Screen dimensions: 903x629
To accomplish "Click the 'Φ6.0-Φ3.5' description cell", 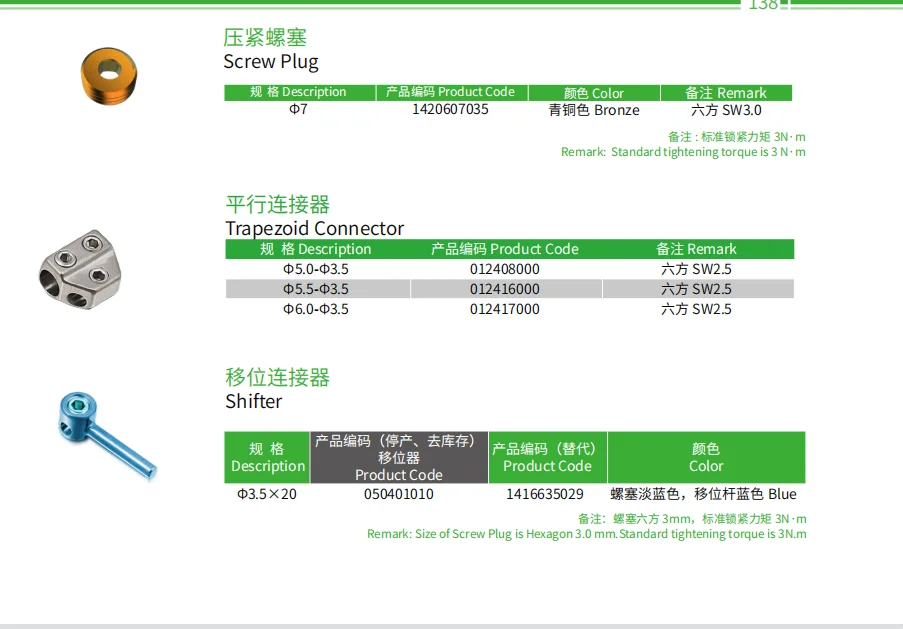I will tap(316, 309).
